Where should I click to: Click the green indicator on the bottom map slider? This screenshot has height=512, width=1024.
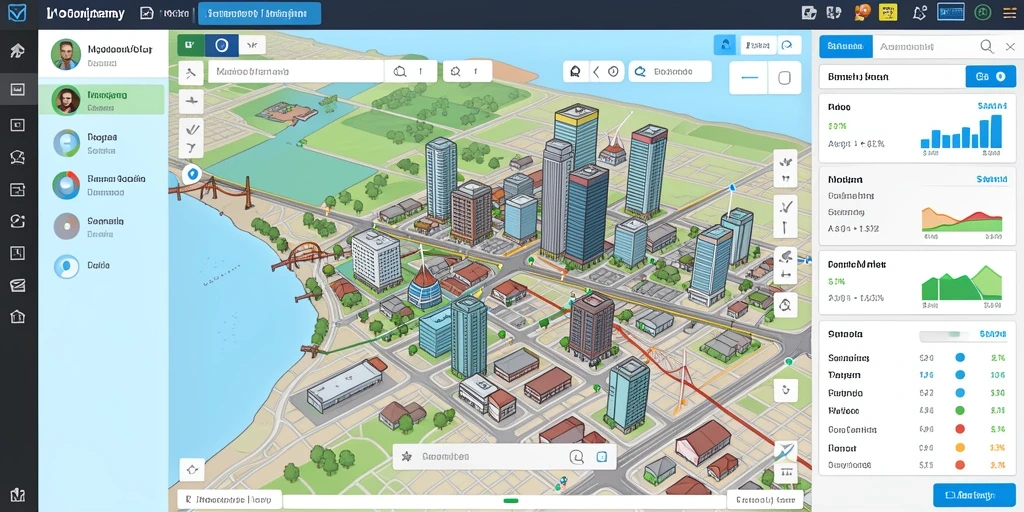click(x=511, y=501)
